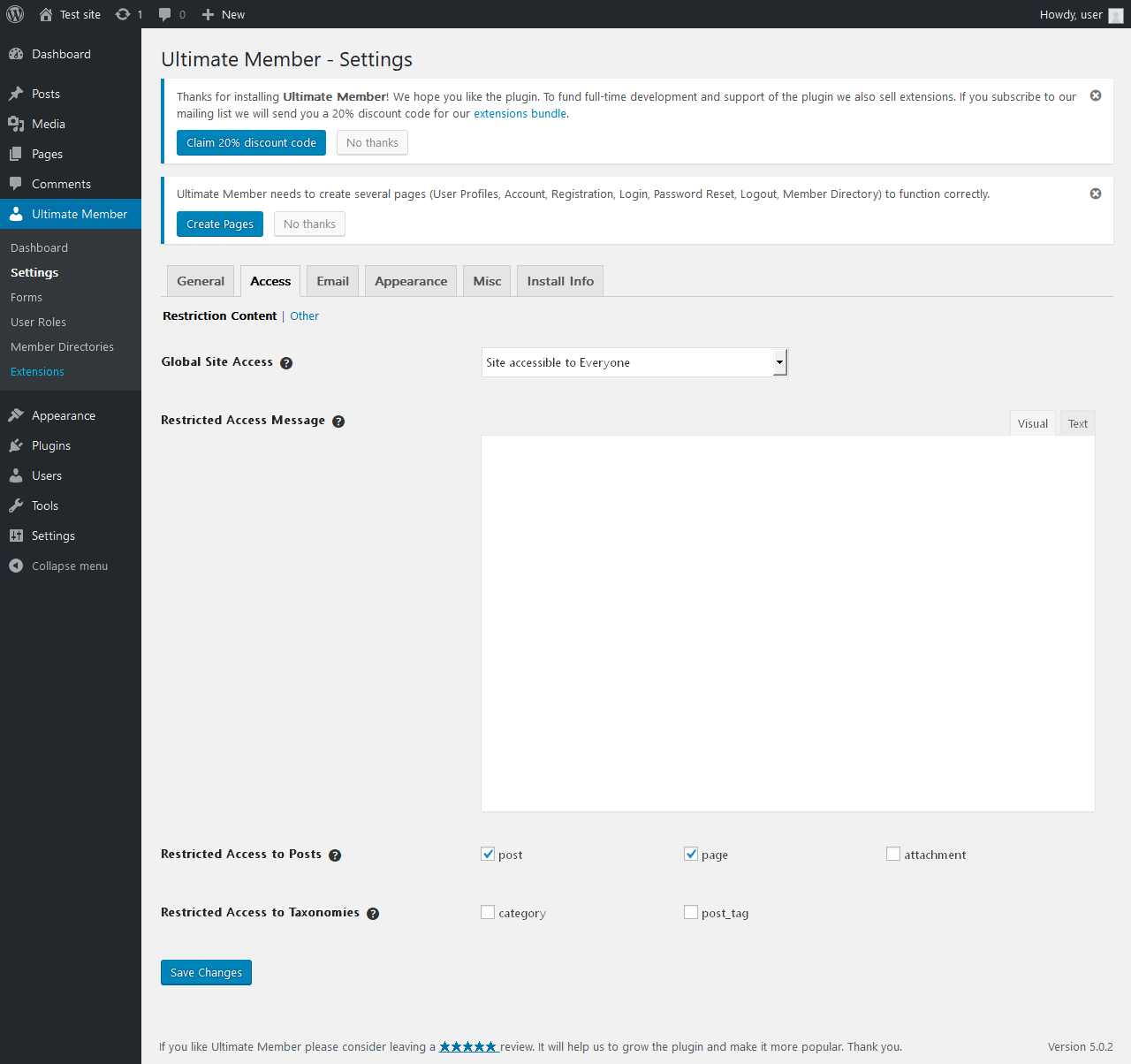The height and width of the screenshot is (1064, 1131).
Task: Check the category taxonomy checkbox
Action: click(x=488, y=912)
